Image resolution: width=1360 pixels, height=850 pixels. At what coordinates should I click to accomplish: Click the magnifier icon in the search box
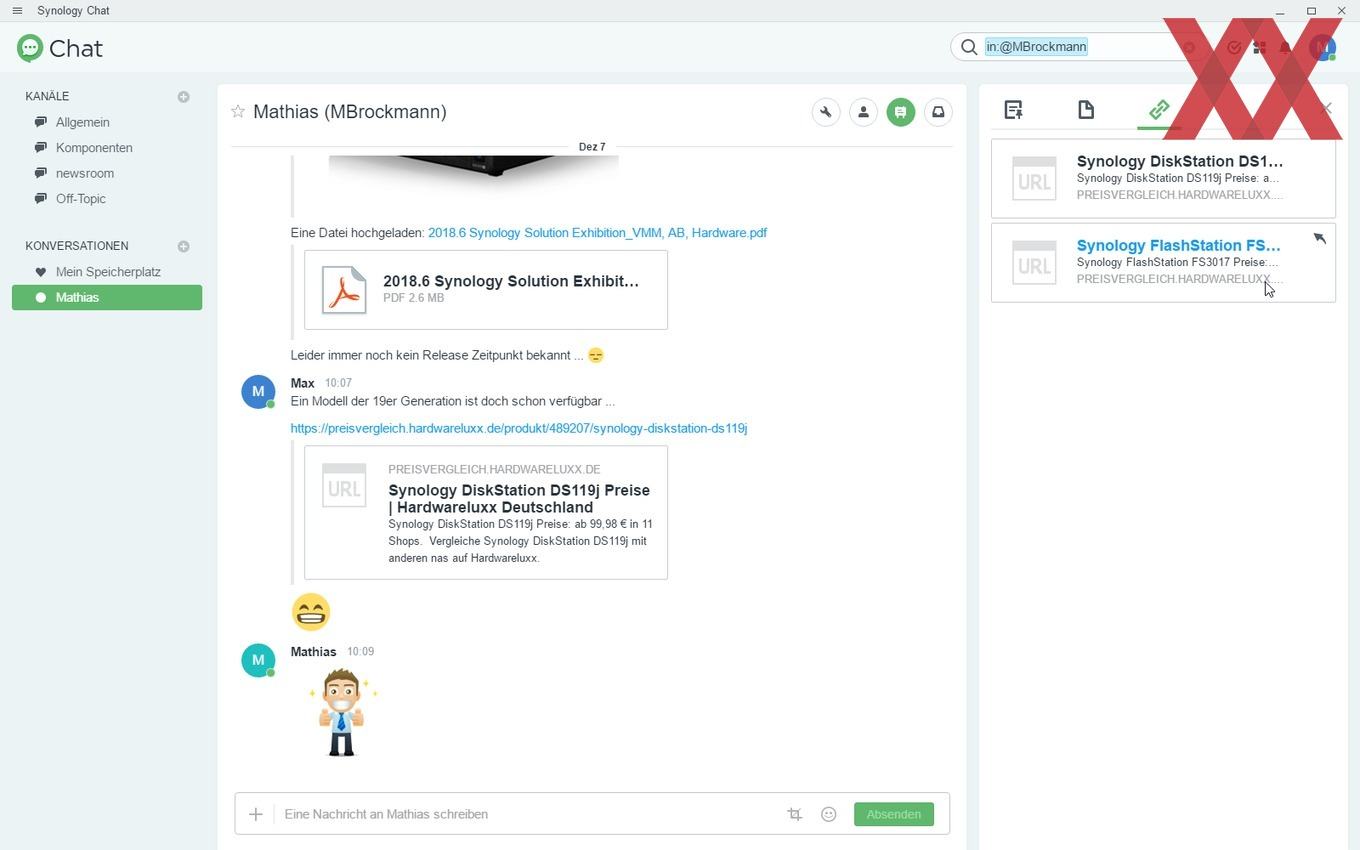[x=969, y=47]
